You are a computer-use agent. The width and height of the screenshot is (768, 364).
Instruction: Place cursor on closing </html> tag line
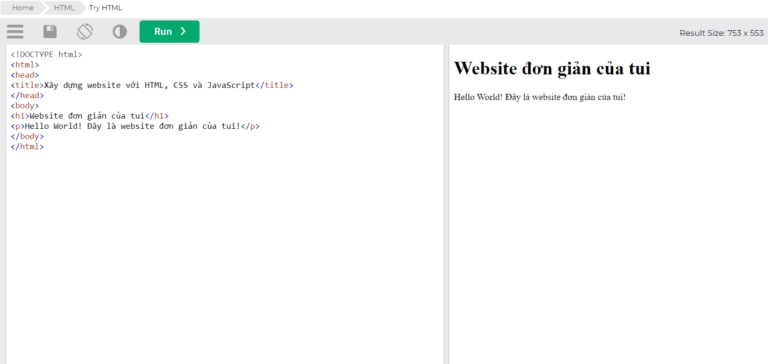click(x=27, y=146)
